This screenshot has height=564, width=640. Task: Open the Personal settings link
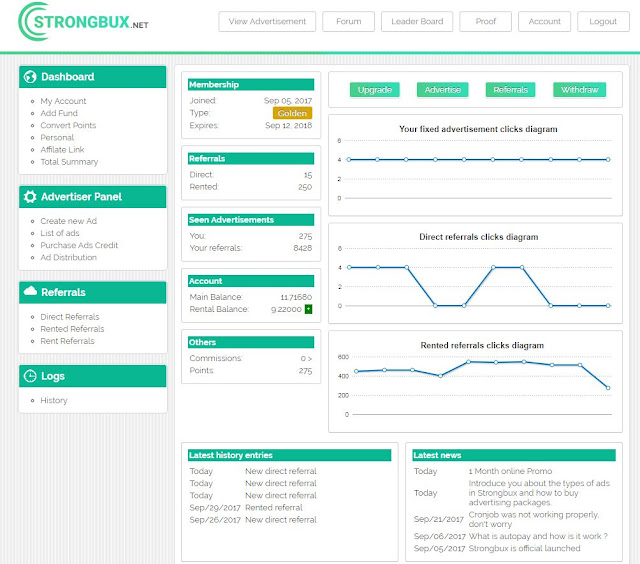(x=57, y=138)
